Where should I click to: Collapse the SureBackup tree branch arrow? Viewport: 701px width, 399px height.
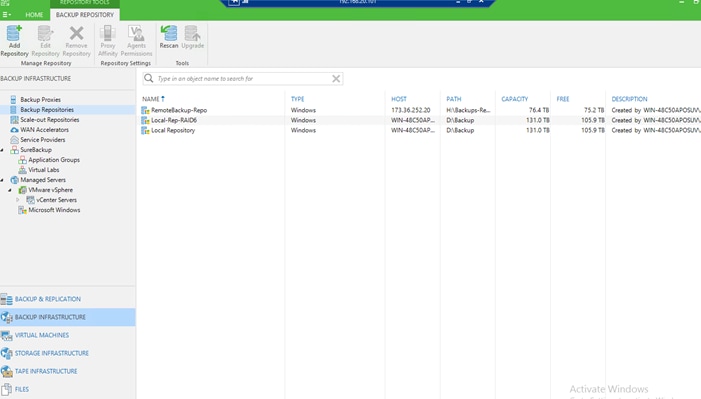pyautogui.click(x=3, y=150)
